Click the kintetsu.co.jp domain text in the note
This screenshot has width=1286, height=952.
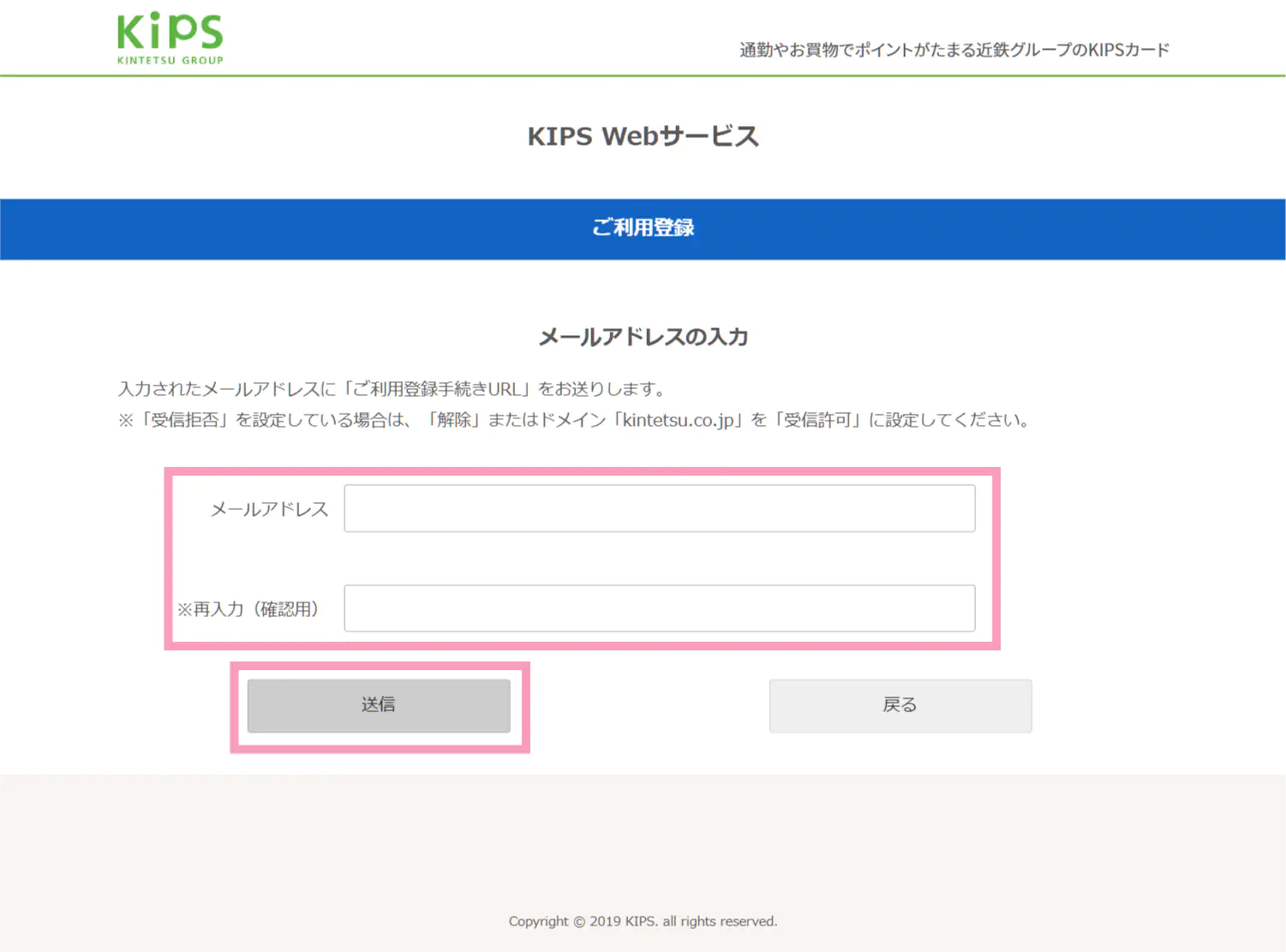click(679, 420)
